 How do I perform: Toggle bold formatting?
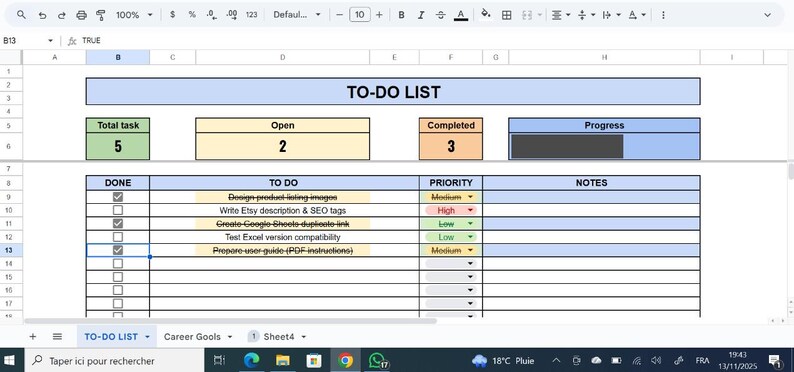[x=401, y=15]
